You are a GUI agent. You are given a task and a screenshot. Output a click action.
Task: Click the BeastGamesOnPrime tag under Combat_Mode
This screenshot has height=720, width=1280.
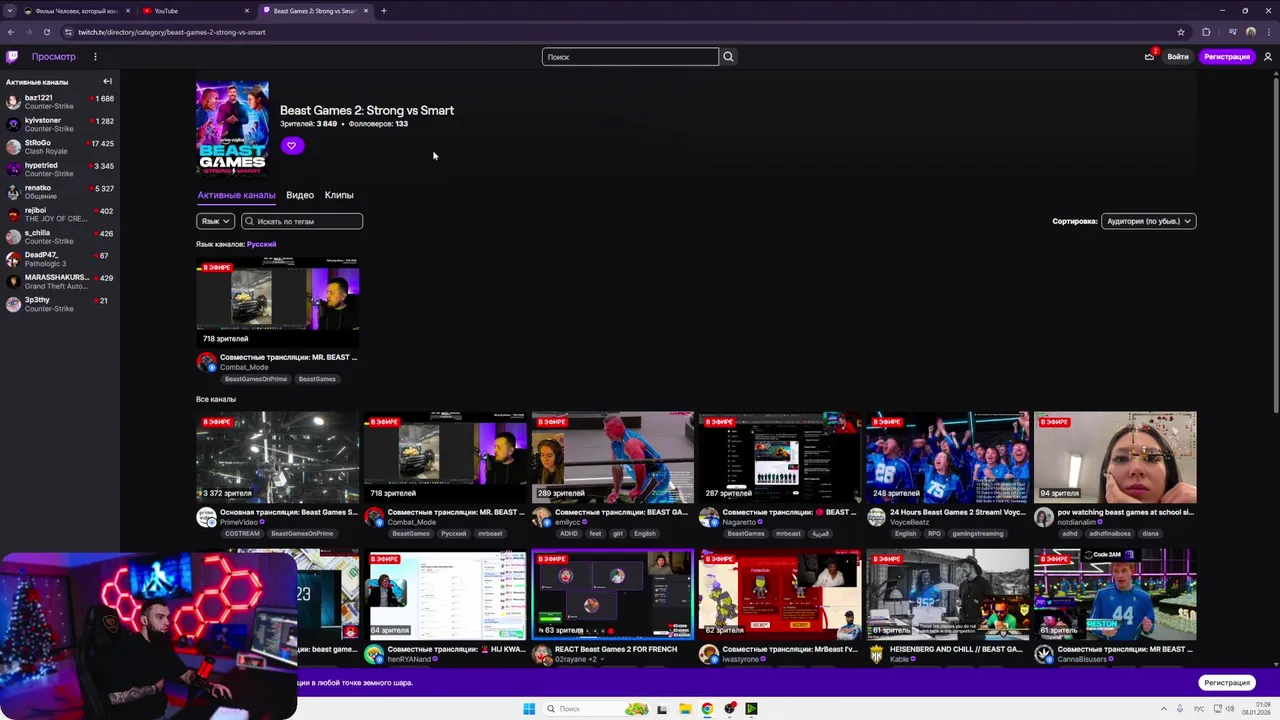[x=256, y=379]
